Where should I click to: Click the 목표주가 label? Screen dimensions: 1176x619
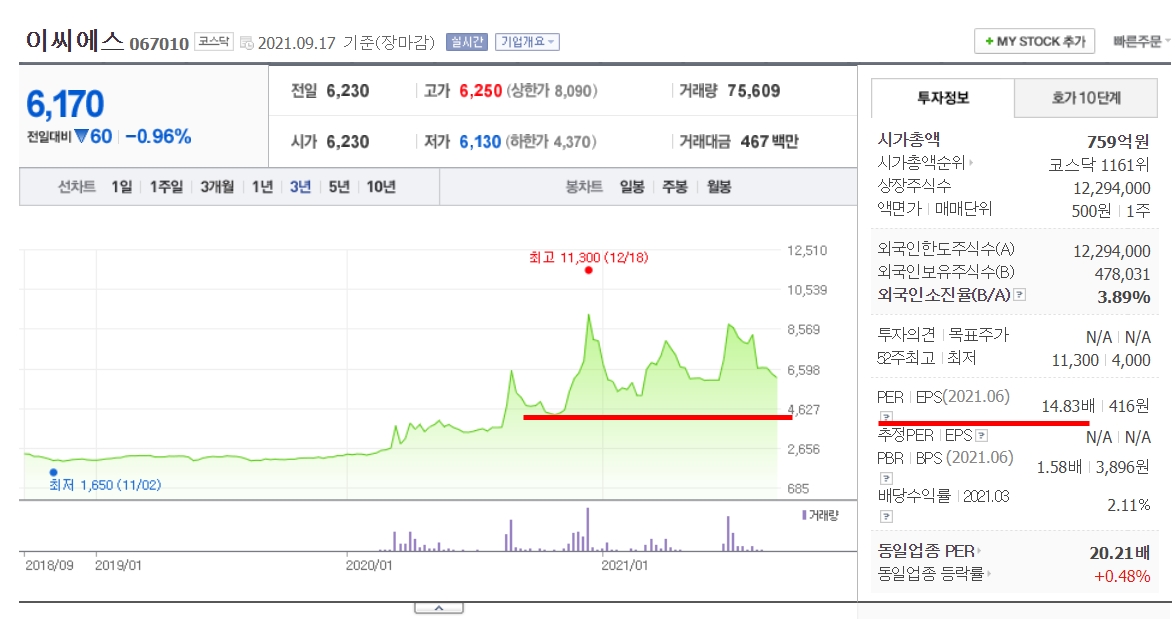click(x=979, y=335)
